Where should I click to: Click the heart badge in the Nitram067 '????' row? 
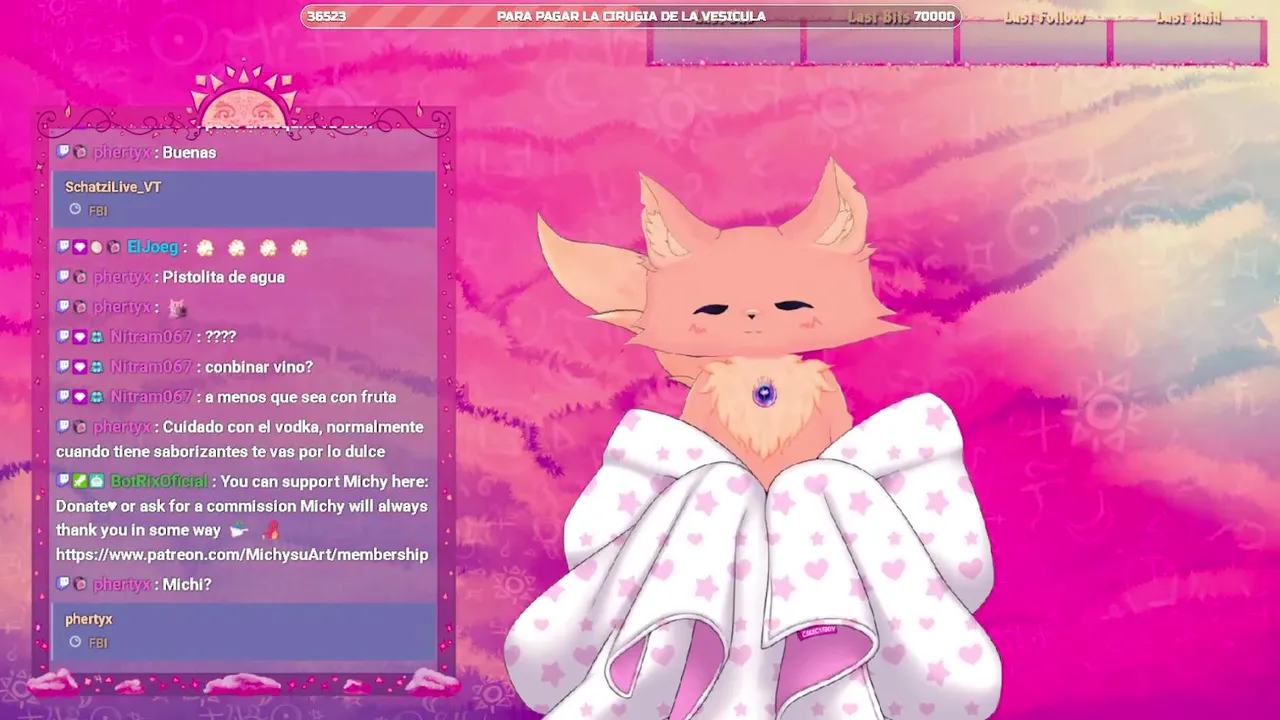[79, 337]
